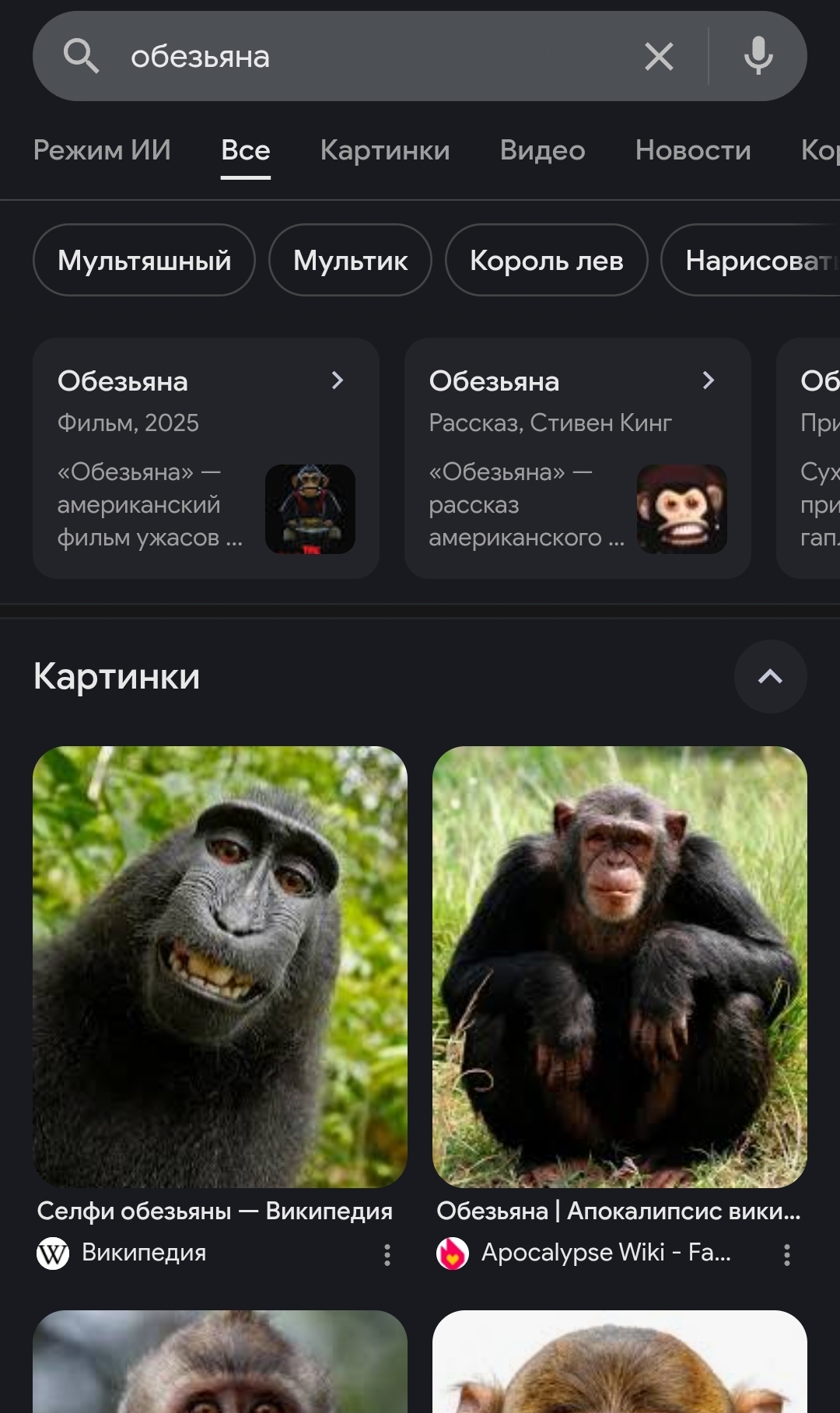This screenshot has width=840, height=1413.
Task: Tap the search magnifier icon
Action: (81, 57)
